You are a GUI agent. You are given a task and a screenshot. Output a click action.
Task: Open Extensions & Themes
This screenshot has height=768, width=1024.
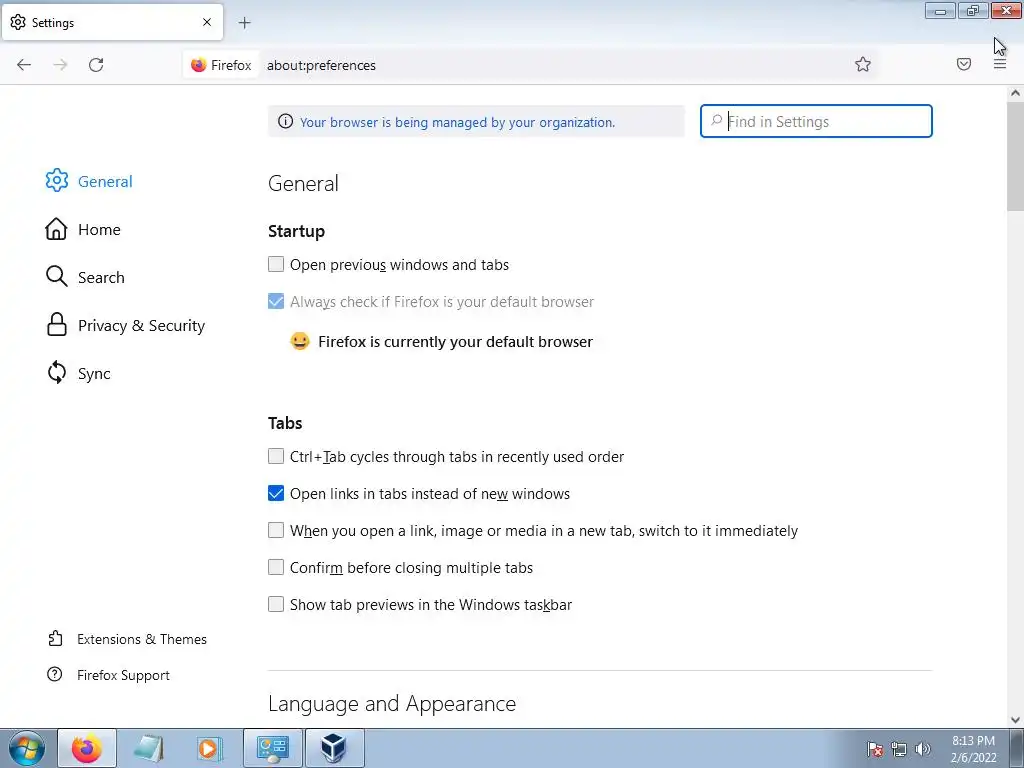[x=127, y=639]
